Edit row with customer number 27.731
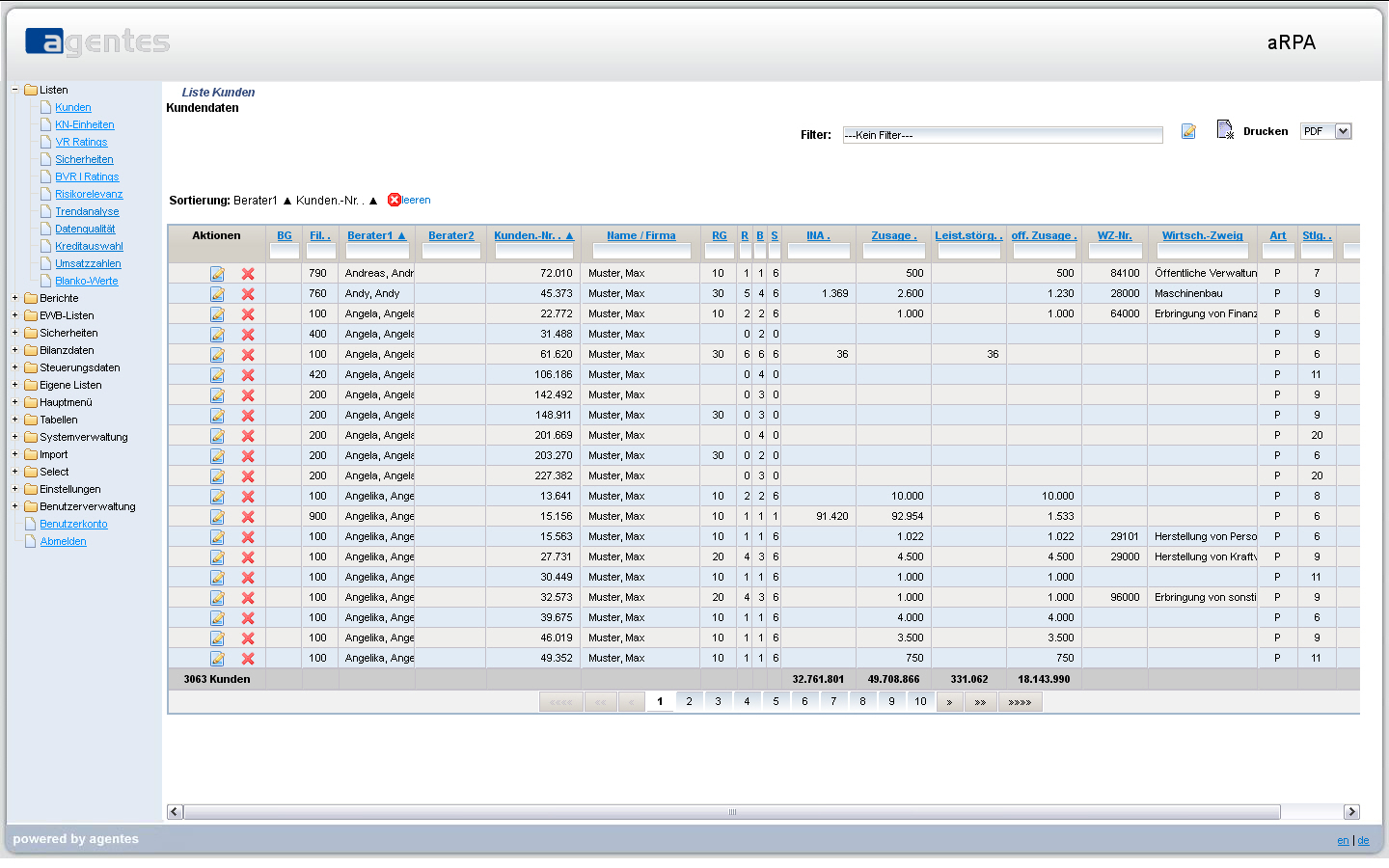The height and width of the screenshot is (868, 1389). coord(217,557)
